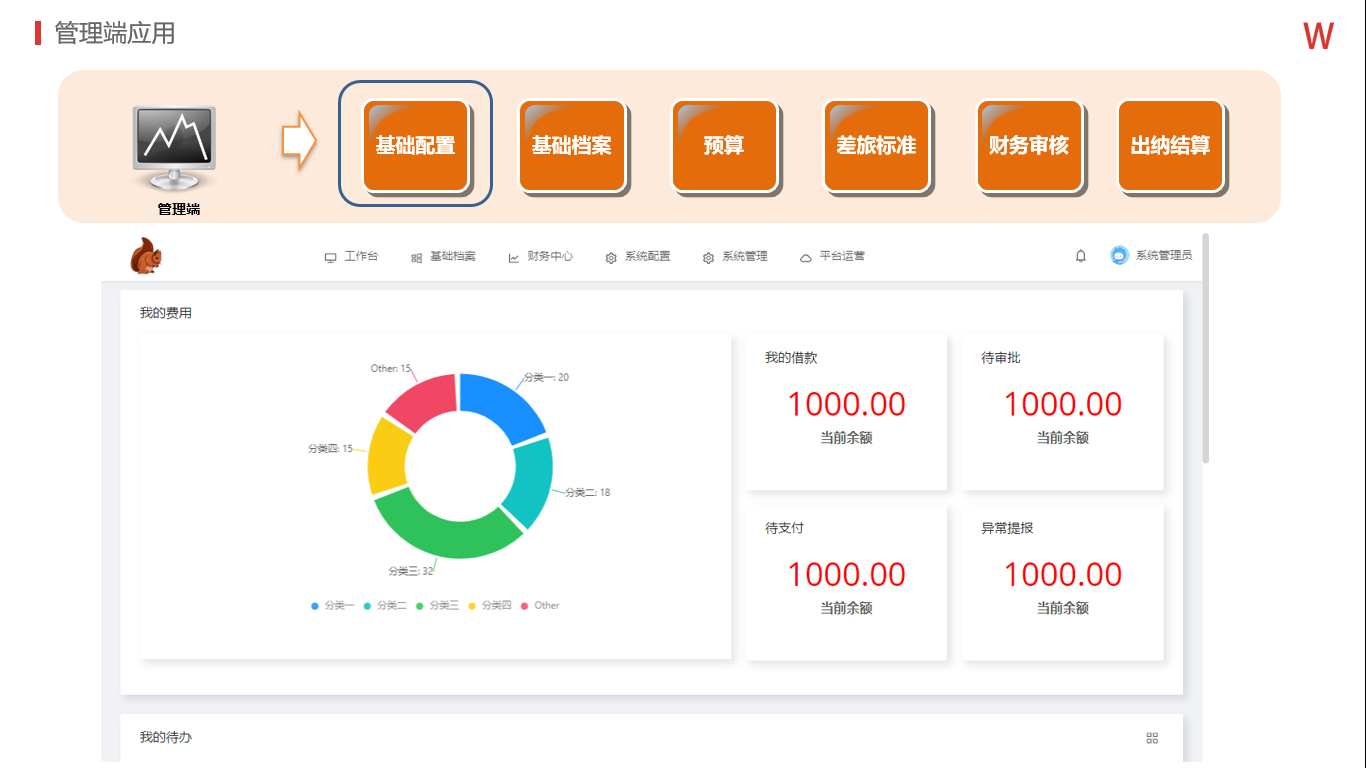Open 系统配置 in the navigation bar
Viewport: 1366px width, 768px height.
[x=638, y=257]
